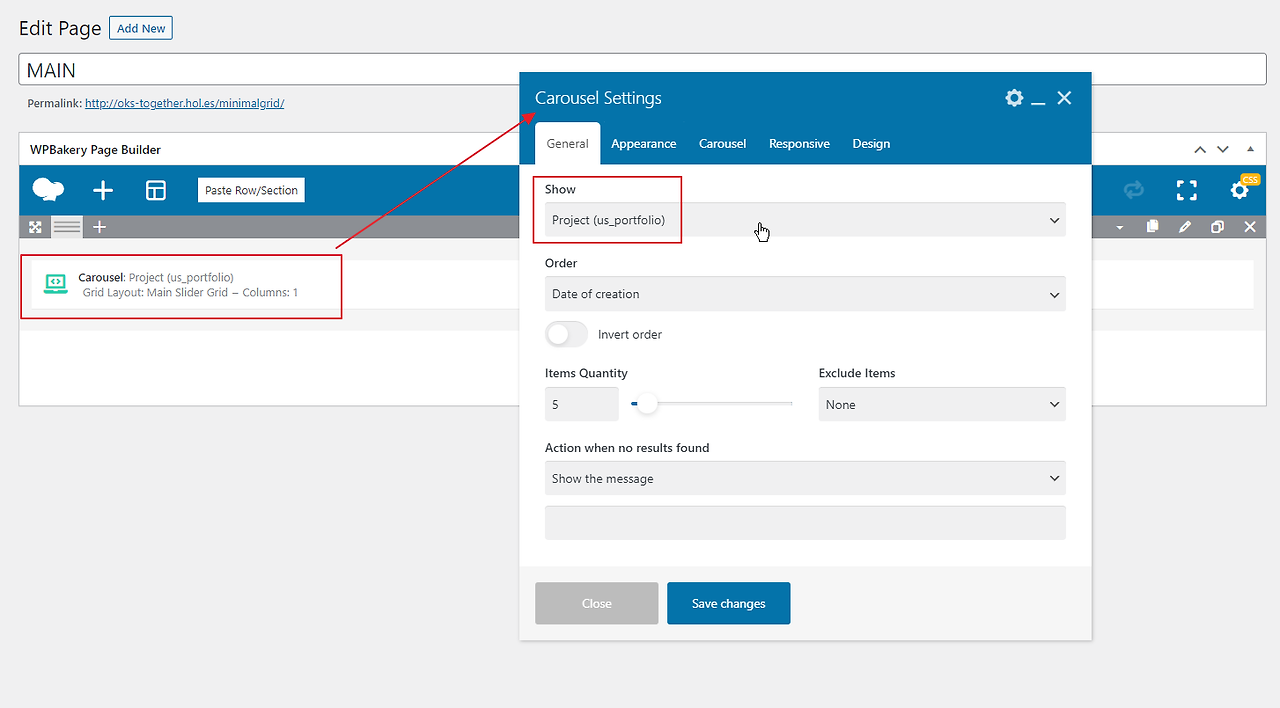The image size is (1280, 708).
Task: Move WPBakery panel down arrow
Action: coord(1222,150)
